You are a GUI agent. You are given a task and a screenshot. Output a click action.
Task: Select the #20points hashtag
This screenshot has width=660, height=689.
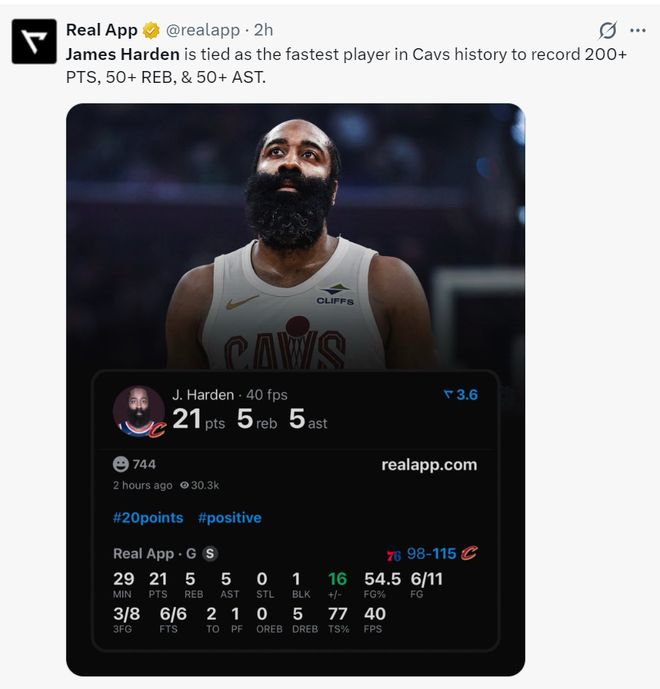[148, 517]
